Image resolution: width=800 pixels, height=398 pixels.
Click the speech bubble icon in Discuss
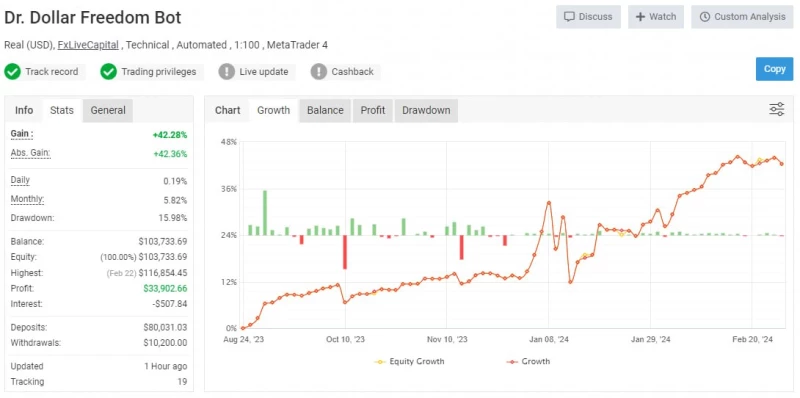pos(569,17)
